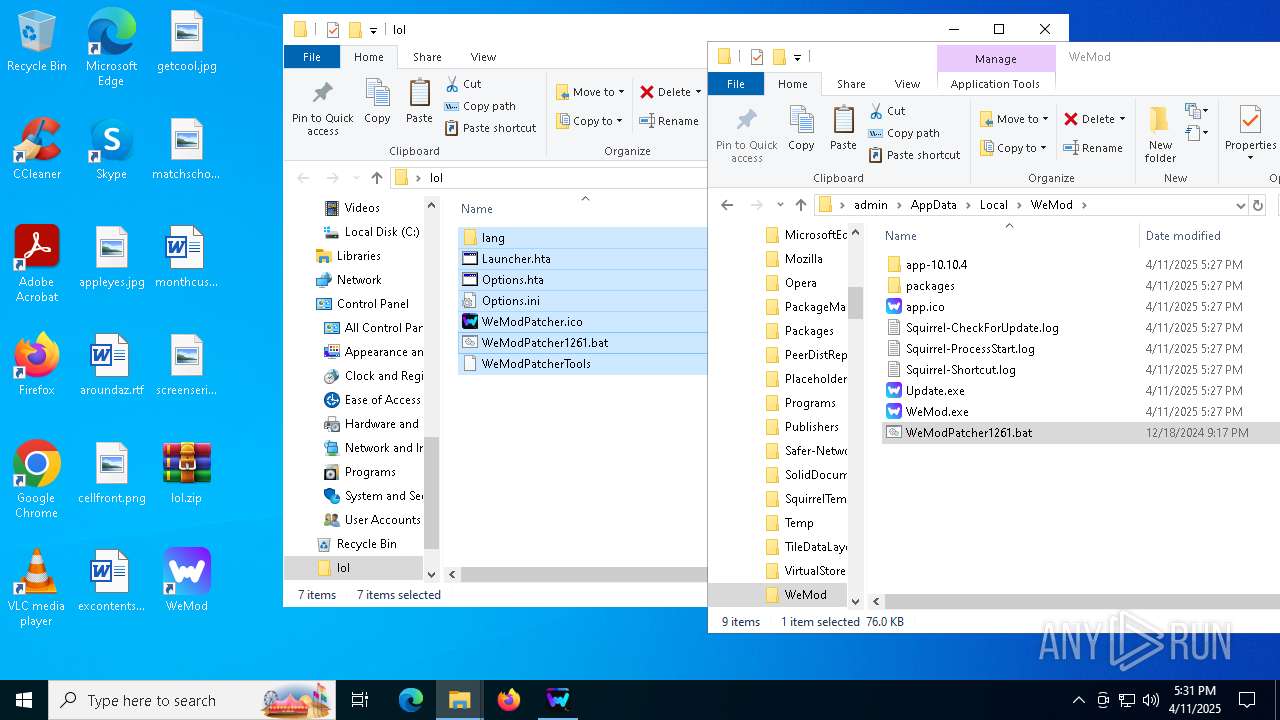1280x720 pixels.
Task: Click Paste icon in WeMod window ribbon
Action: click(x=843, y=128)
